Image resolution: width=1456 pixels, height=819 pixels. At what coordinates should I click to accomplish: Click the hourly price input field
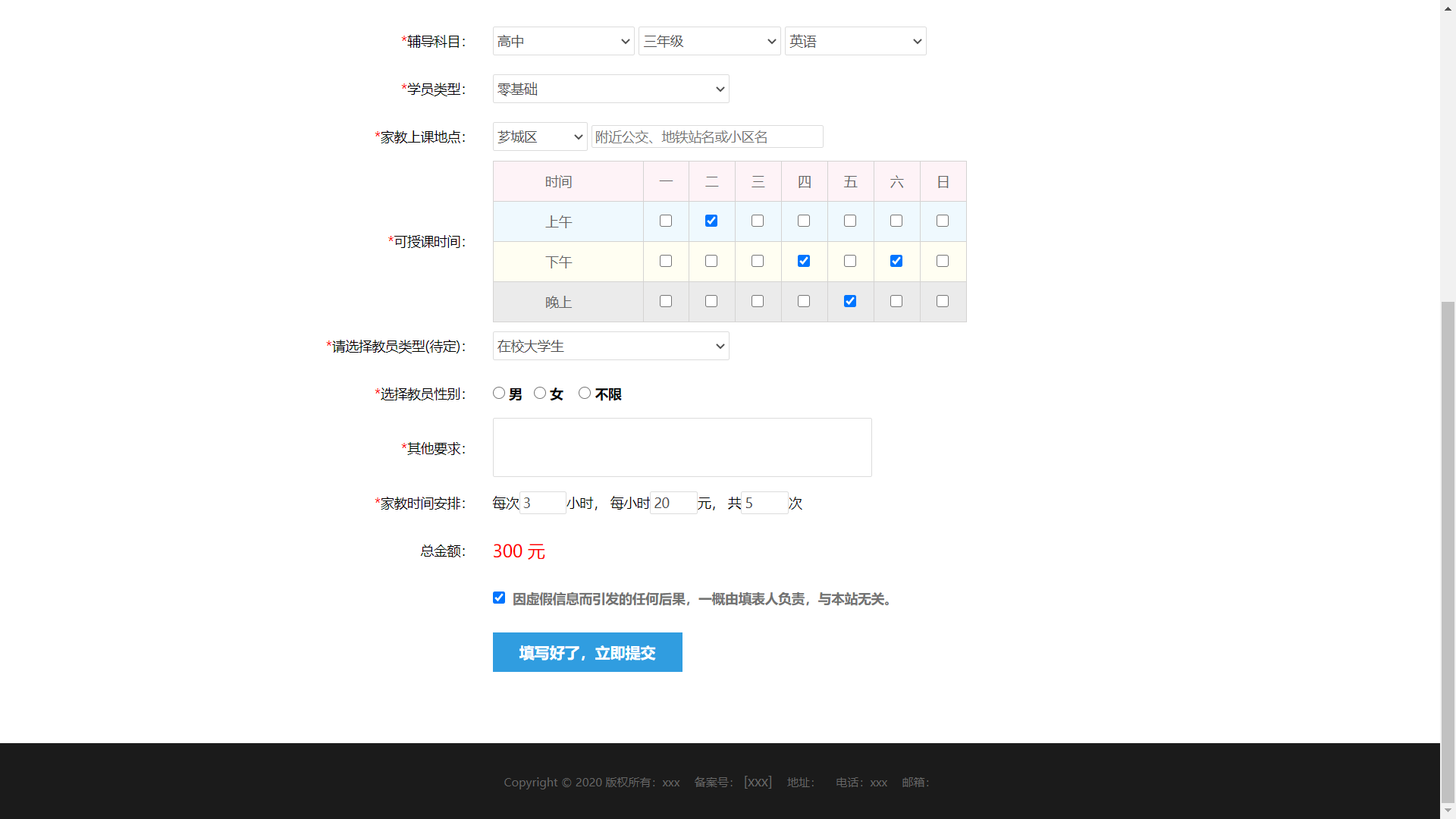(x=673, y=503)
